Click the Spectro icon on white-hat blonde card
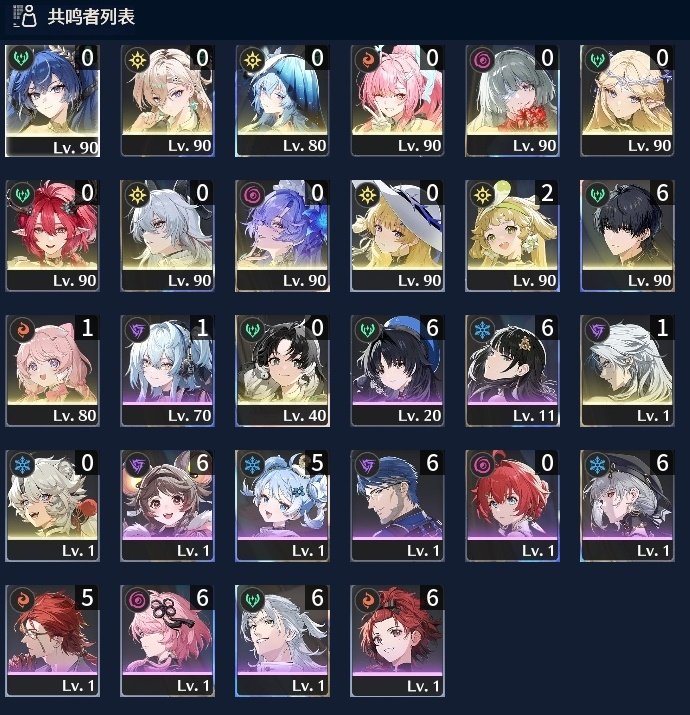The image size is (690, 715). pos(368,195)
